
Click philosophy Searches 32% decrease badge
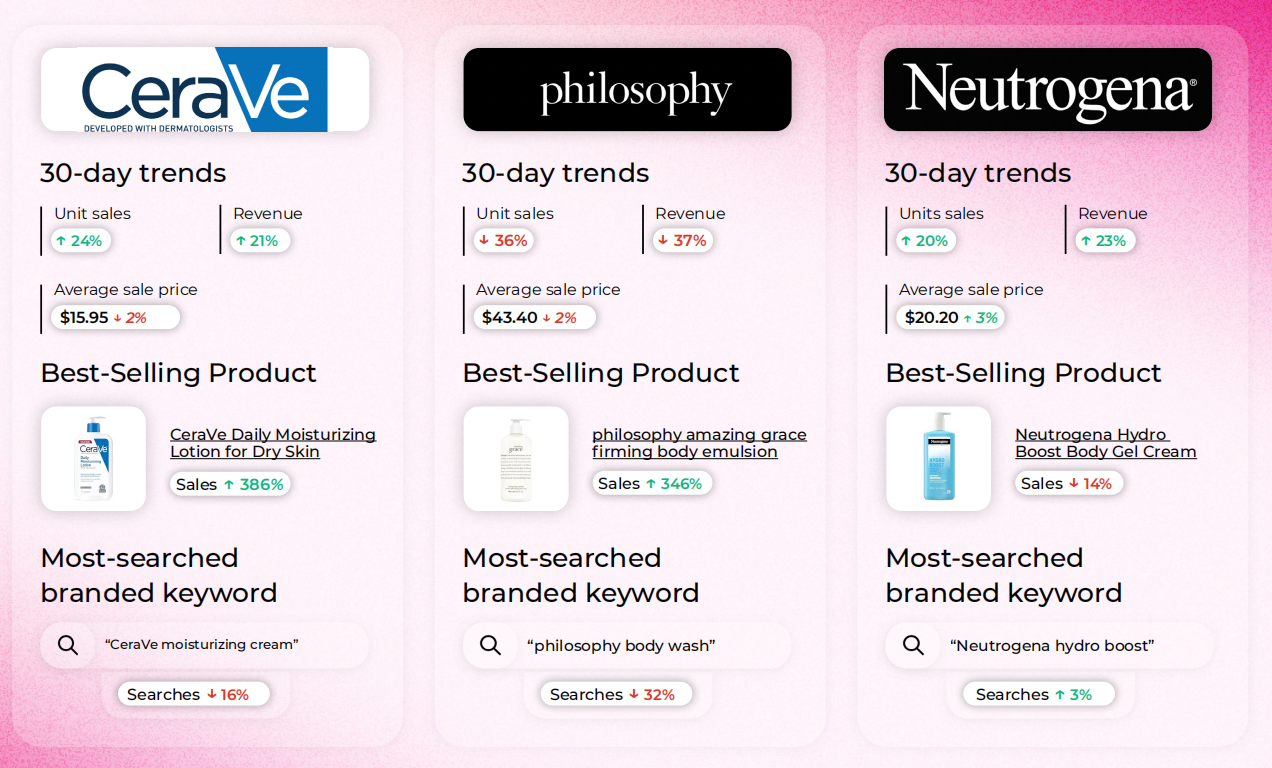tap(616, 694)
